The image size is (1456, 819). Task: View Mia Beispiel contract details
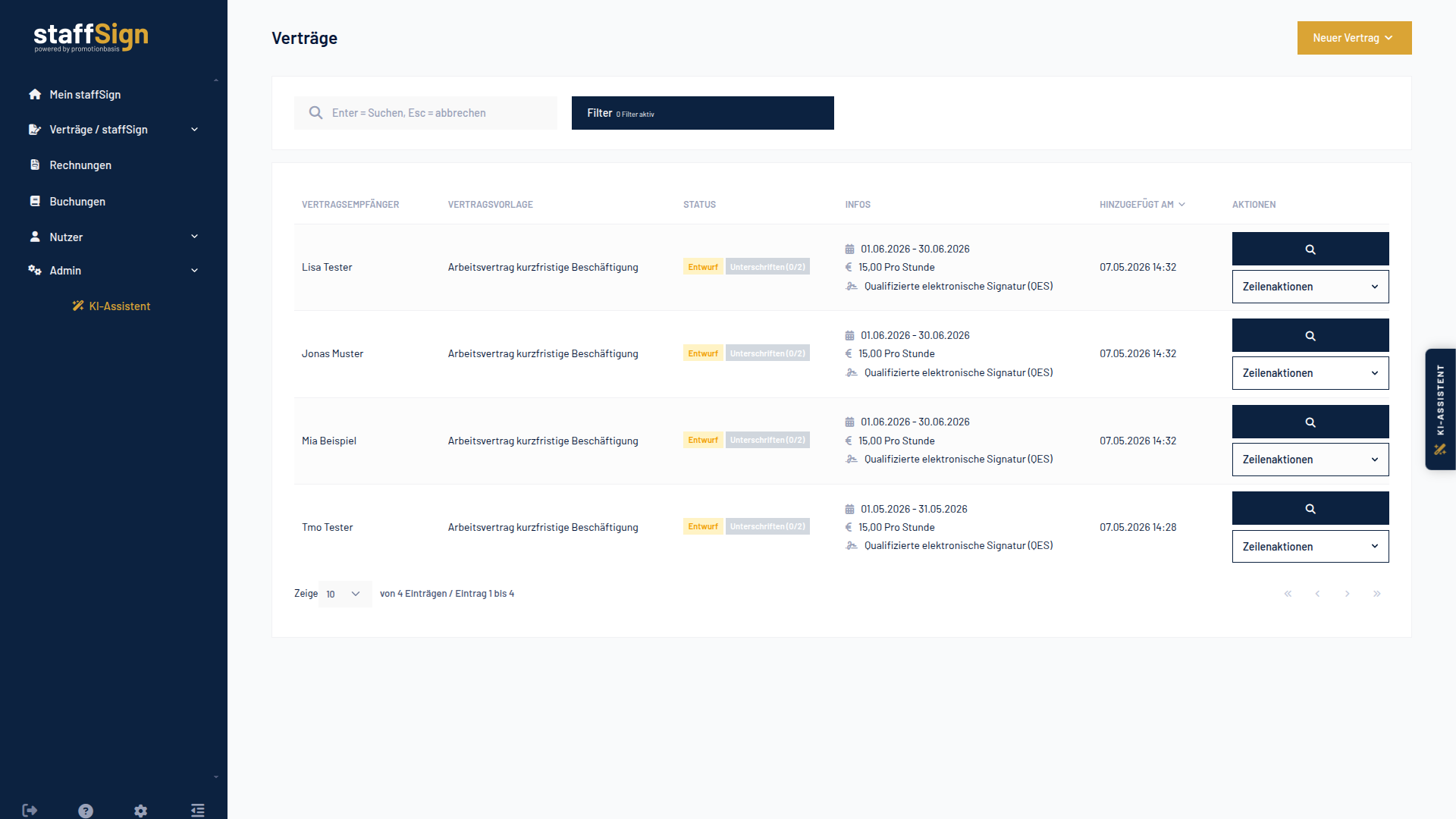[1310, 422]
